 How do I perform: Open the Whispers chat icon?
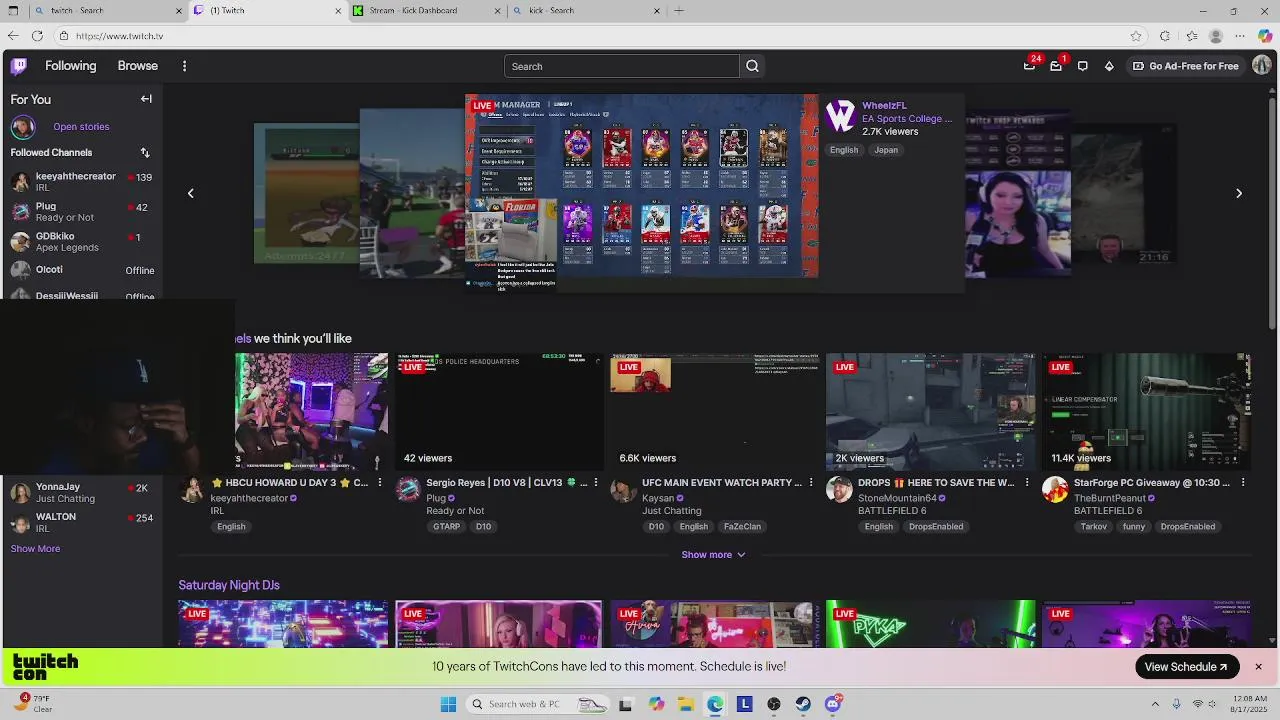click(x=1082, y=66)
